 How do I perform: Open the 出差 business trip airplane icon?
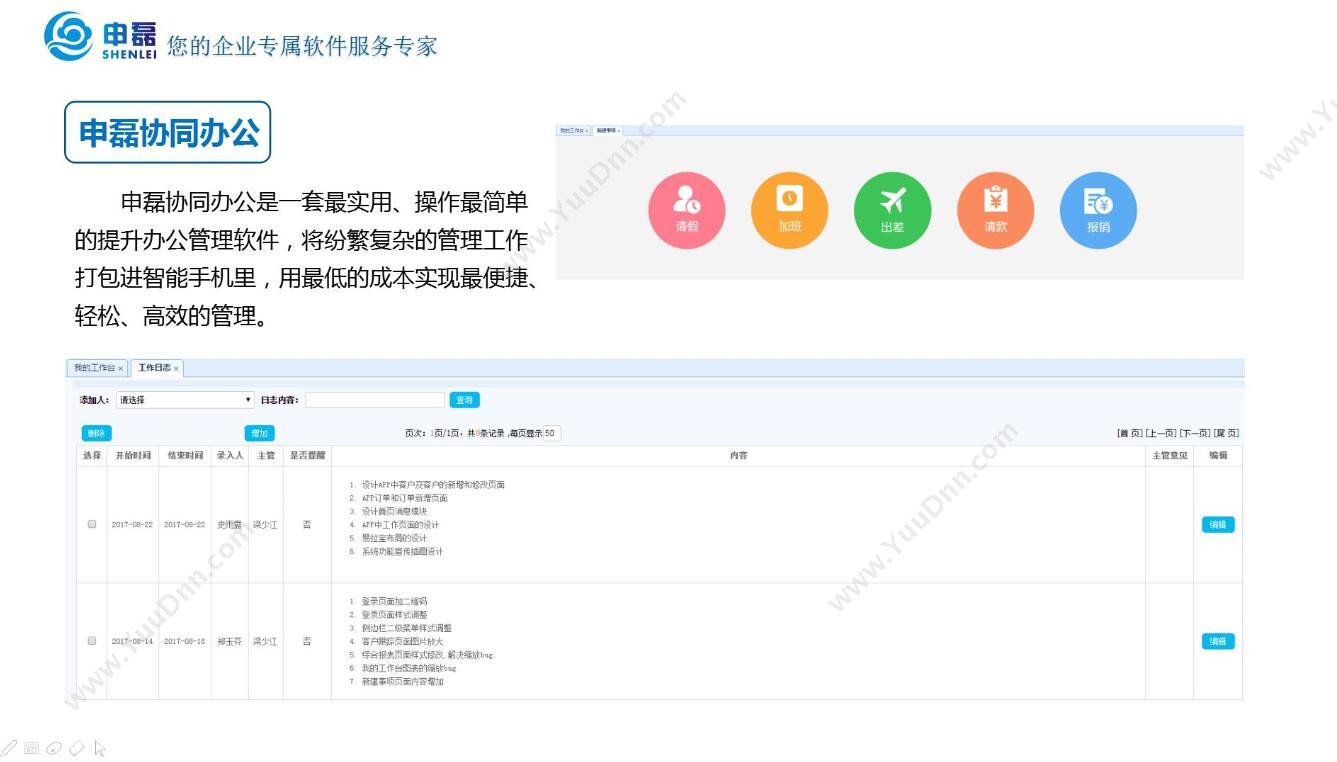tap(892, 211)
